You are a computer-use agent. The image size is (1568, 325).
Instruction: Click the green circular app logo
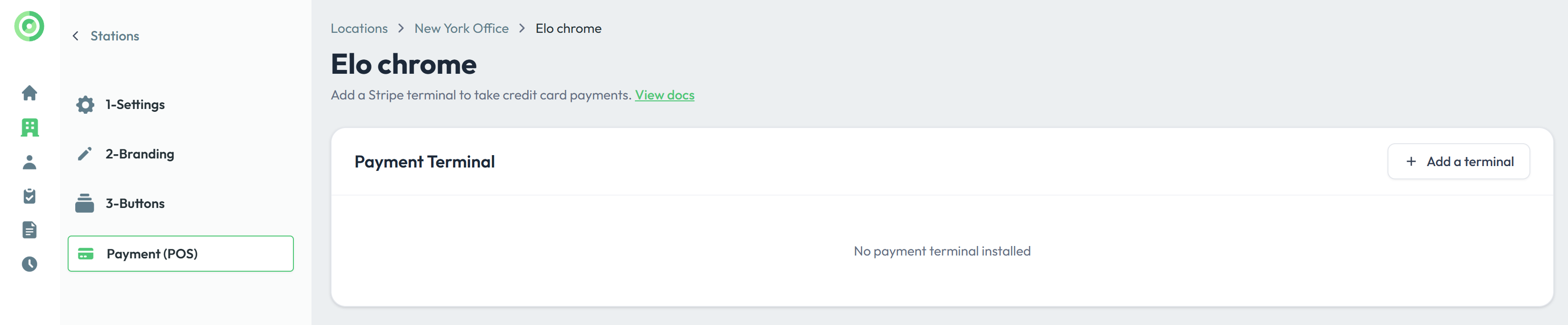pyautogui.click(x=29, y=26)
